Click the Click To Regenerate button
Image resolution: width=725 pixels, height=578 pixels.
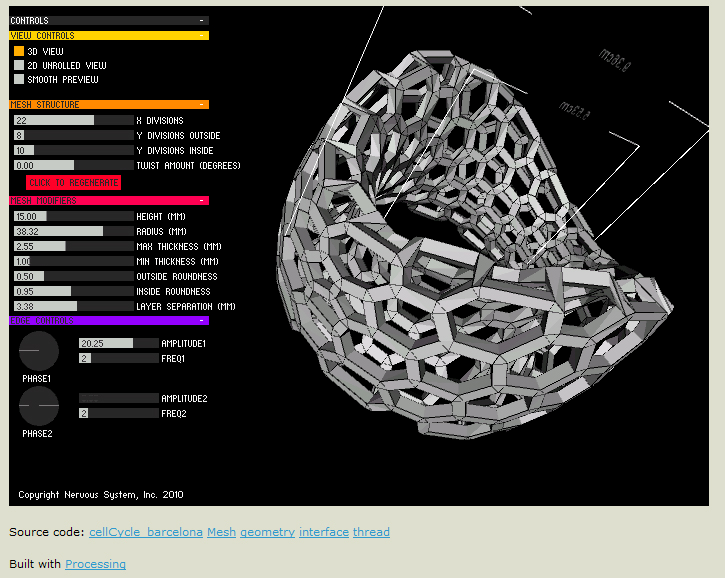(x=74, y=183)
